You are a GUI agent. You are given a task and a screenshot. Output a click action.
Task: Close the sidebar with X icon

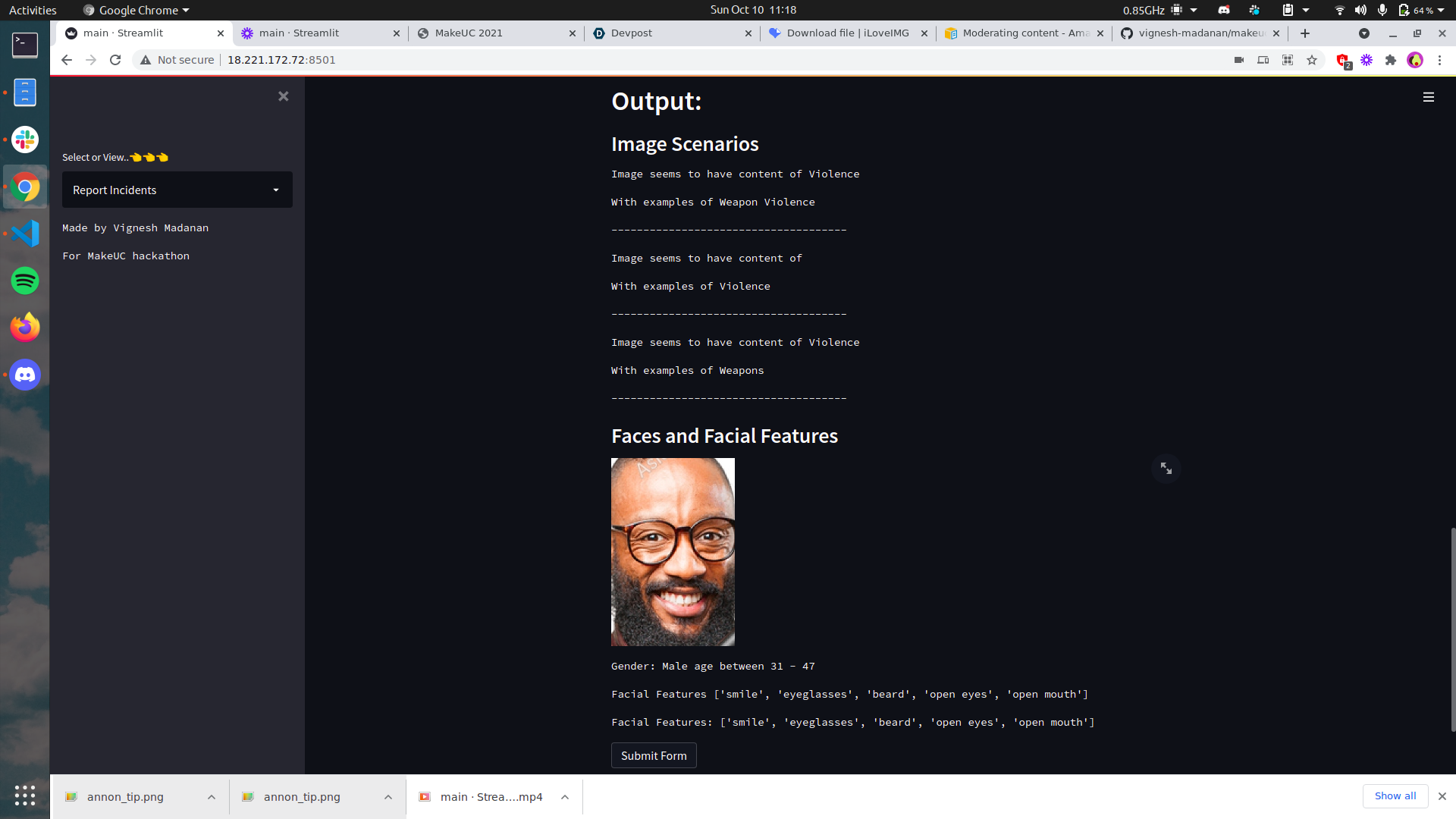click(283, 96)
